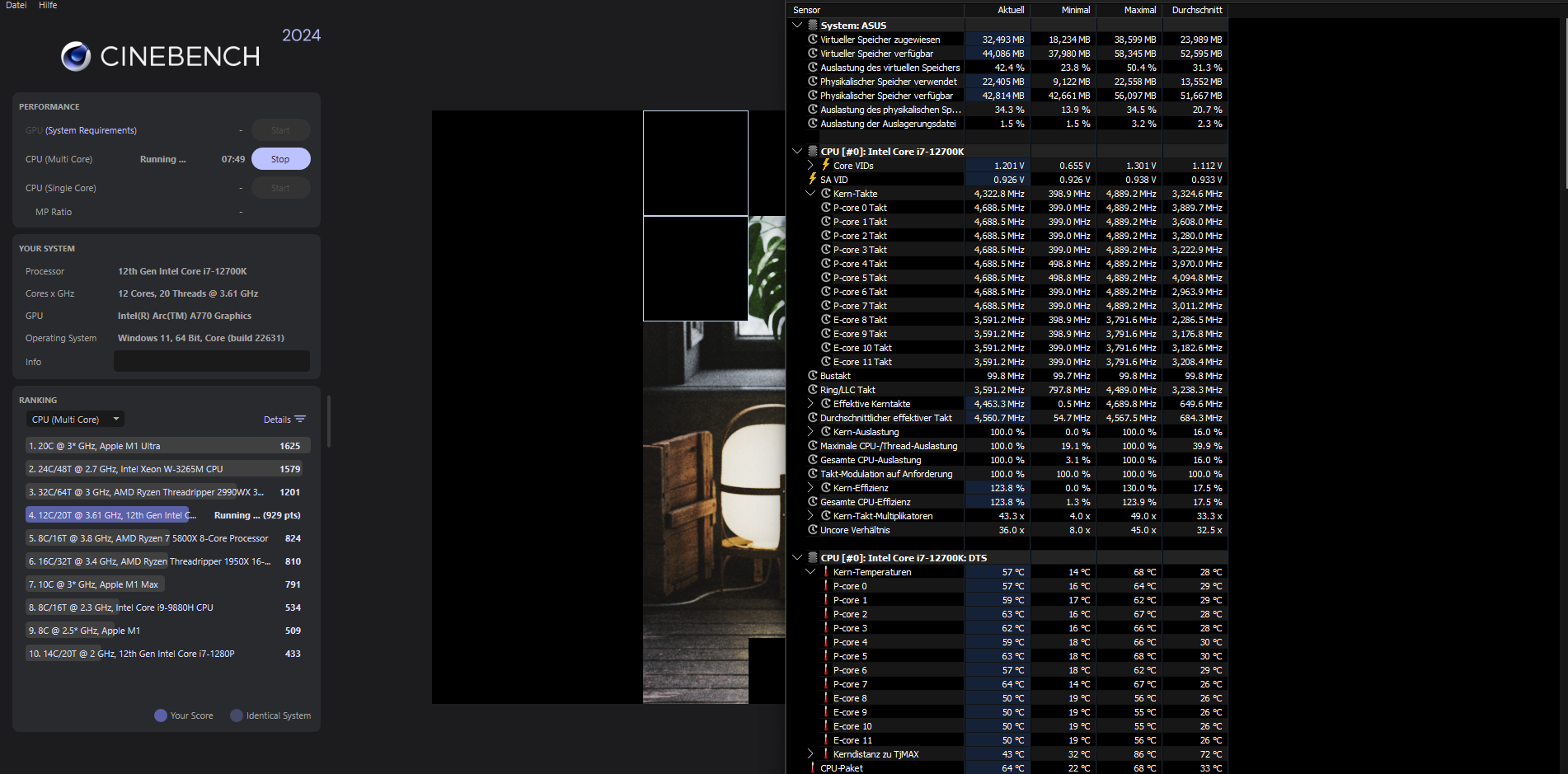Click icon for Physikalischer Speicher verwendet

813,82
